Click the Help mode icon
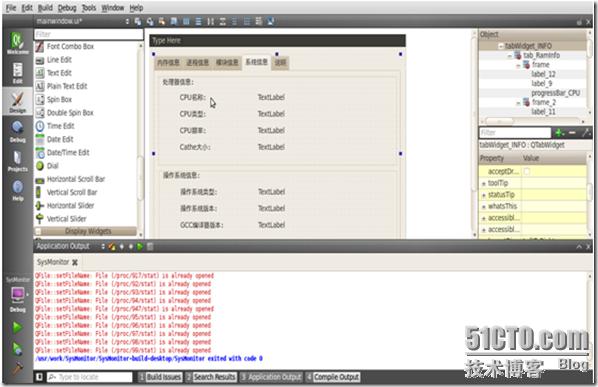 click(x=18, y=191)
